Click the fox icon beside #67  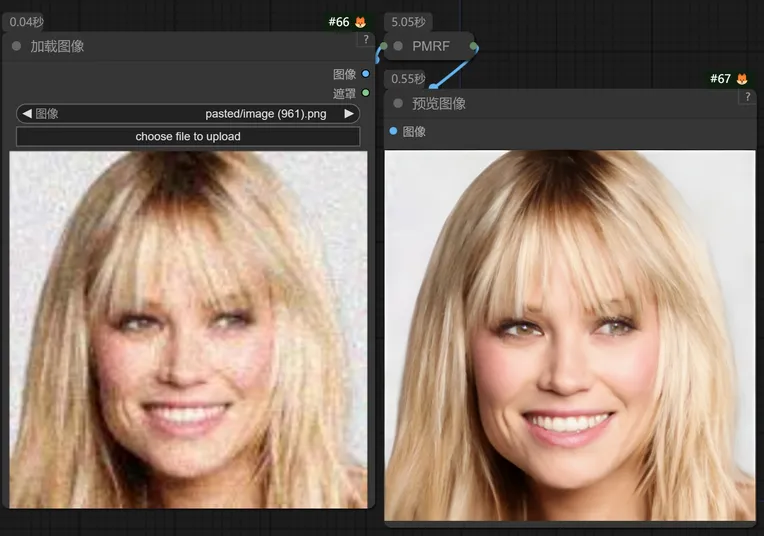[742, 79]
